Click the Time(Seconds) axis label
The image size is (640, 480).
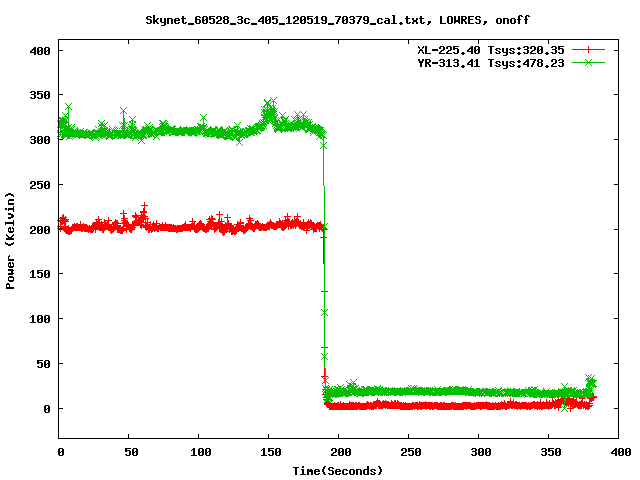point(338,471)
